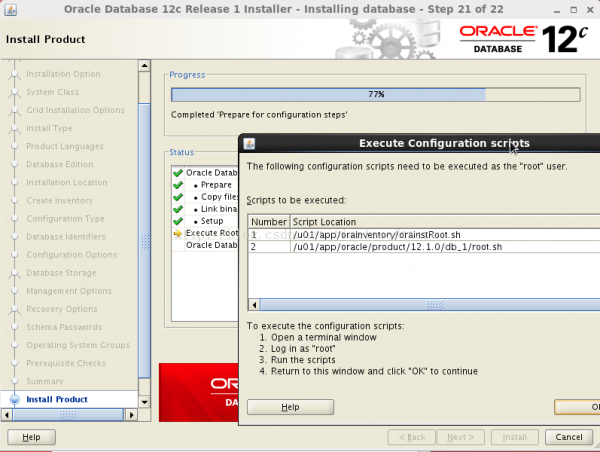Screen dimensions: 600x452
Task: Click sidebar scrollbar up arrow
Action: click(144, 66)
